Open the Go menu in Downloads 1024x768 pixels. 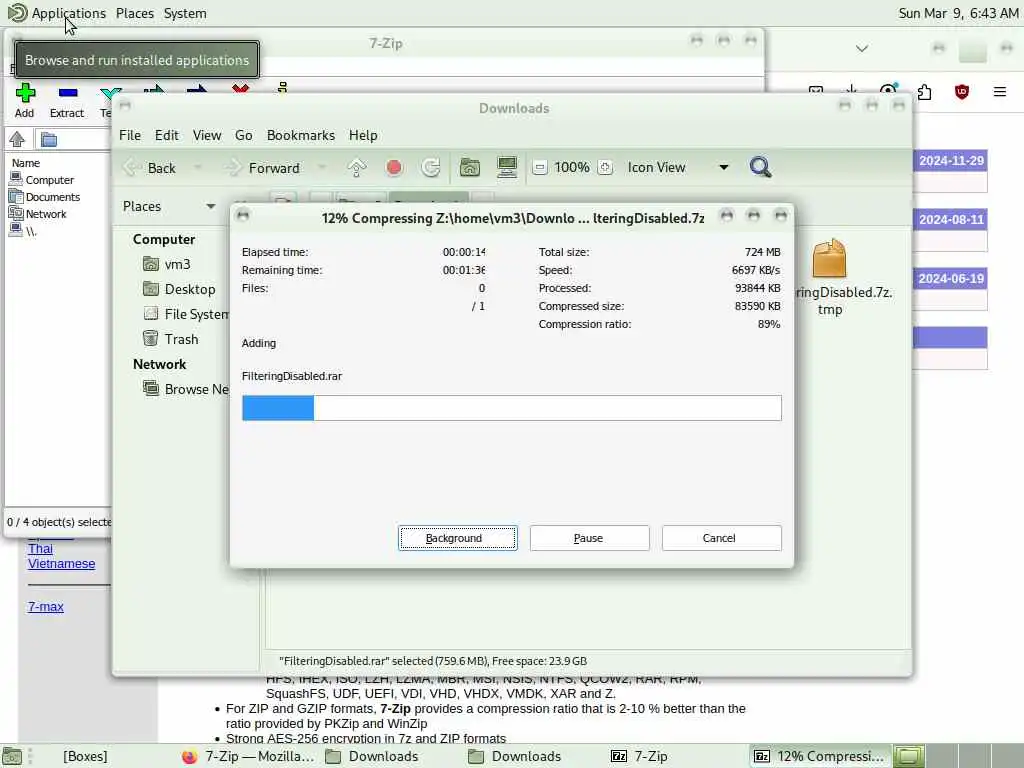click(244, 135)
